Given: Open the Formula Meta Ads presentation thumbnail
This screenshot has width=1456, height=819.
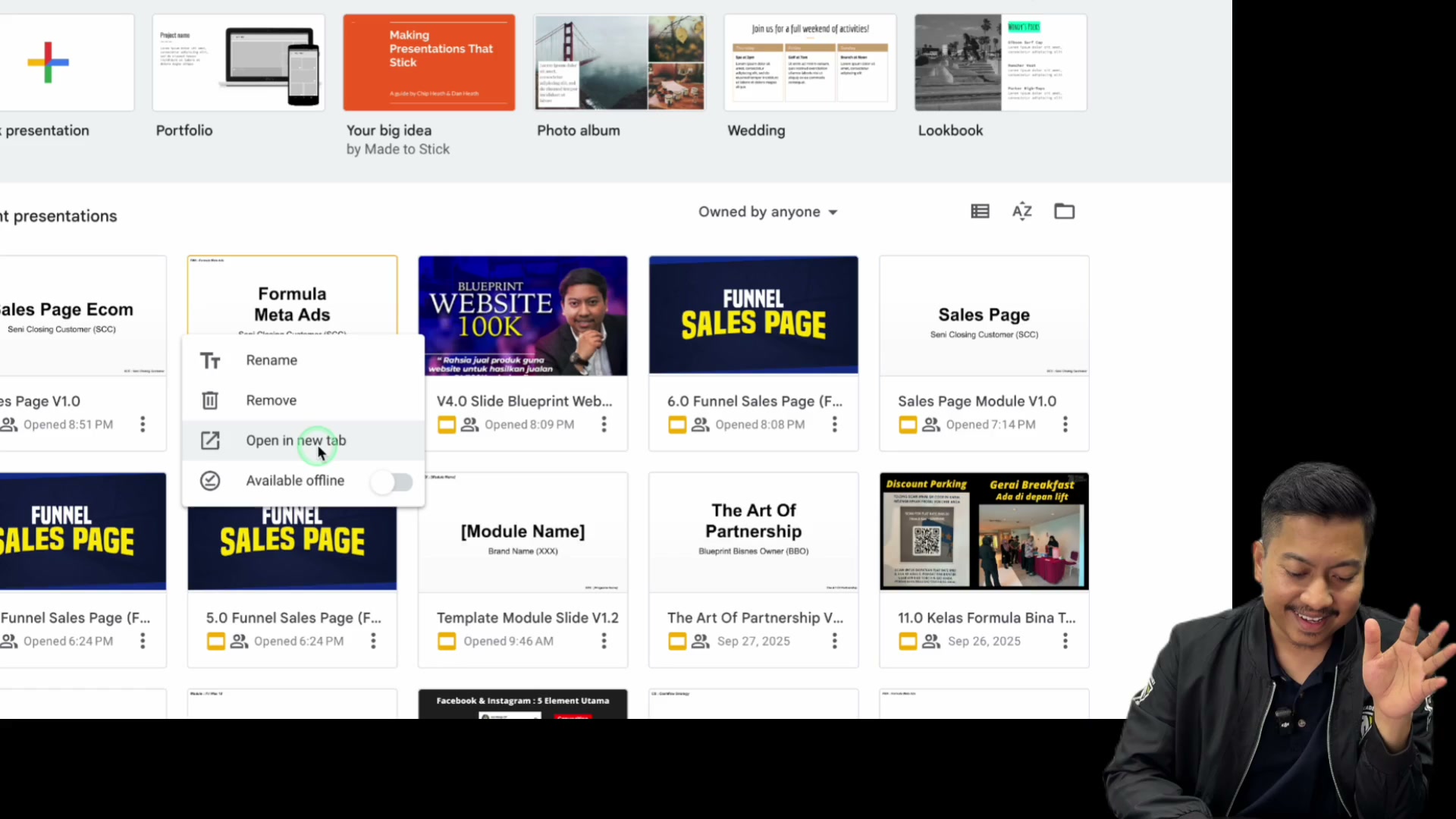Looking at the screenshot, I should click(292, 296).
